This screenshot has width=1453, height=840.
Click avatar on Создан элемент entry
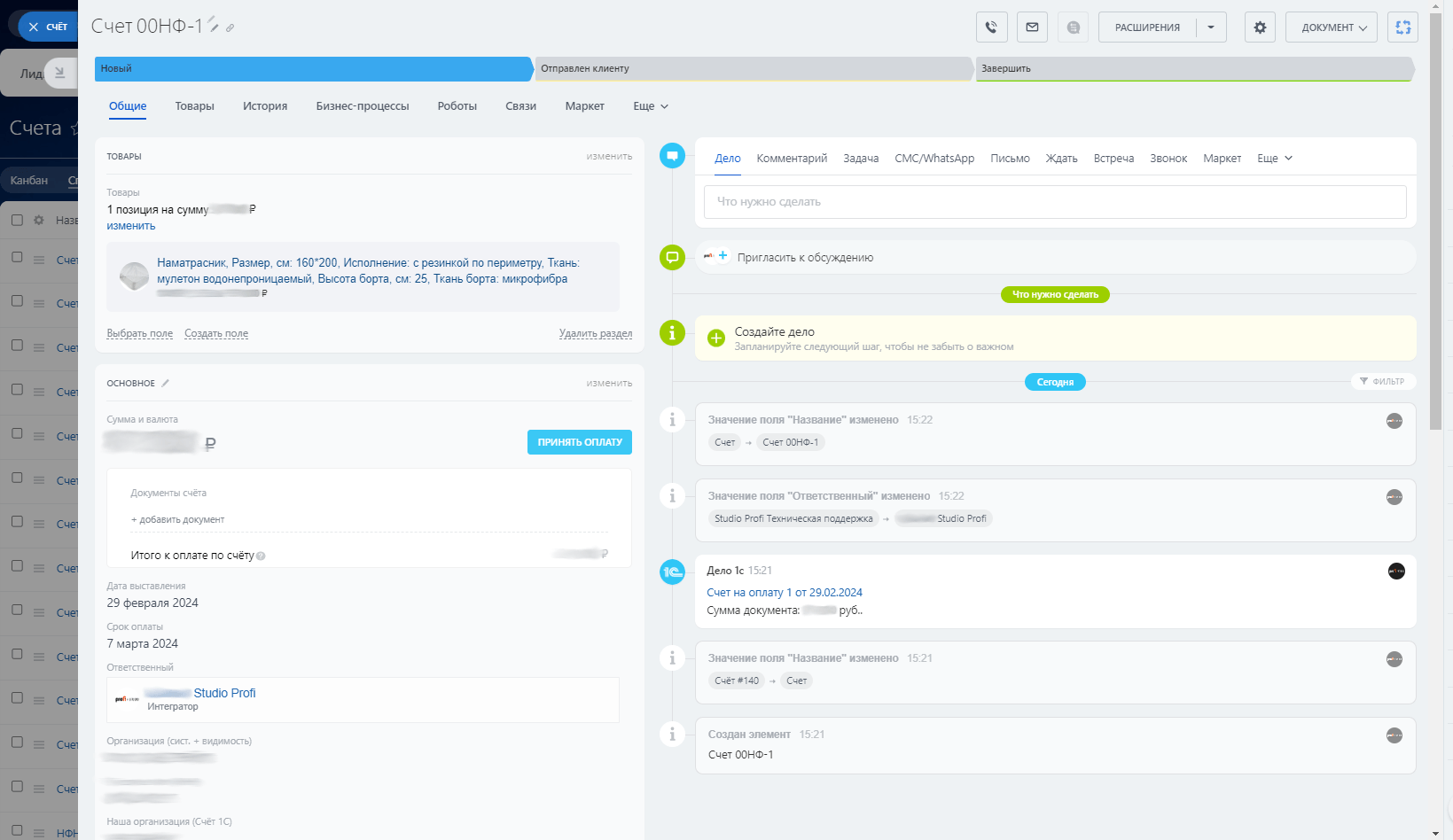1394,735
